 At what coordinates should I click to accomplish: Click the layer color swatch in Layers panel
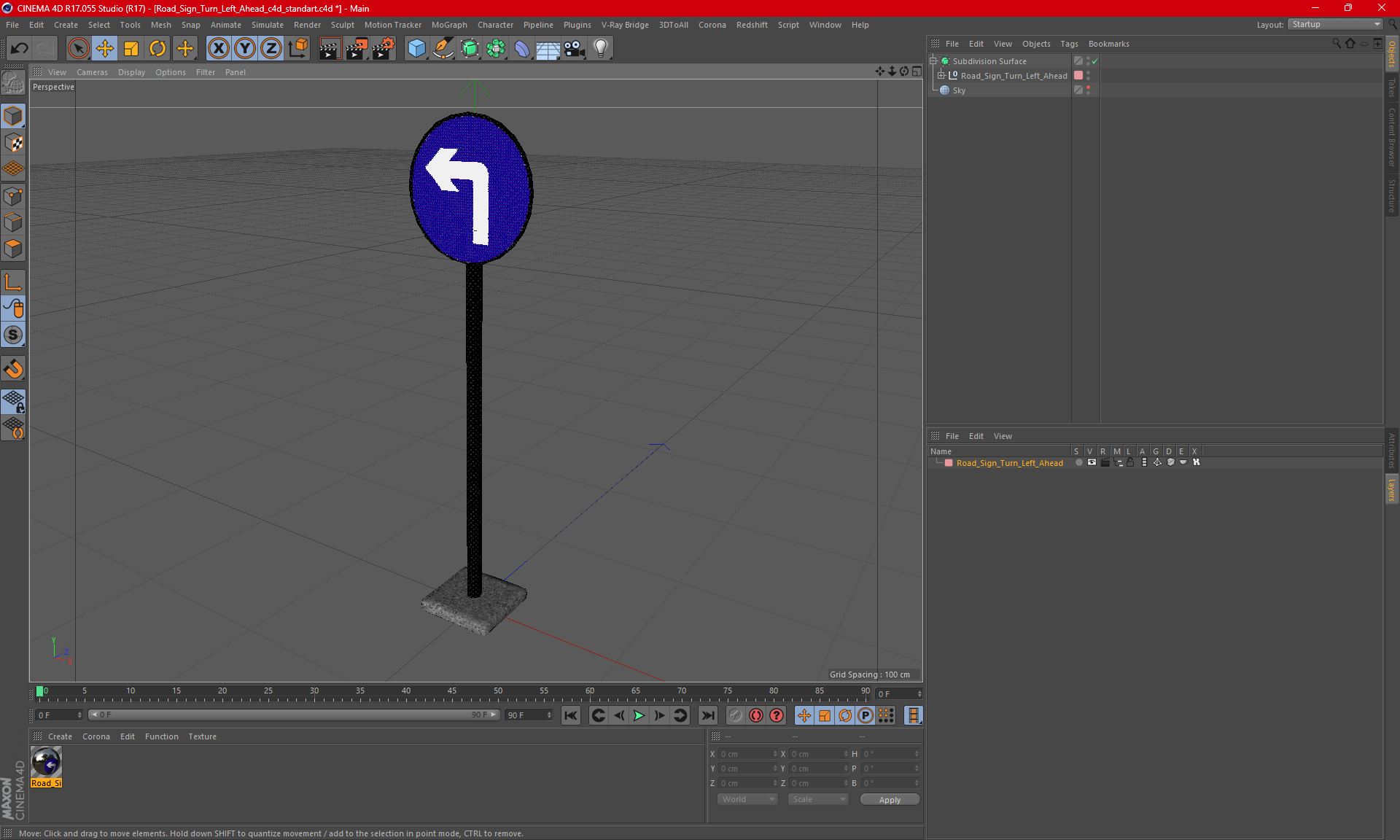[x=949, y=463]
